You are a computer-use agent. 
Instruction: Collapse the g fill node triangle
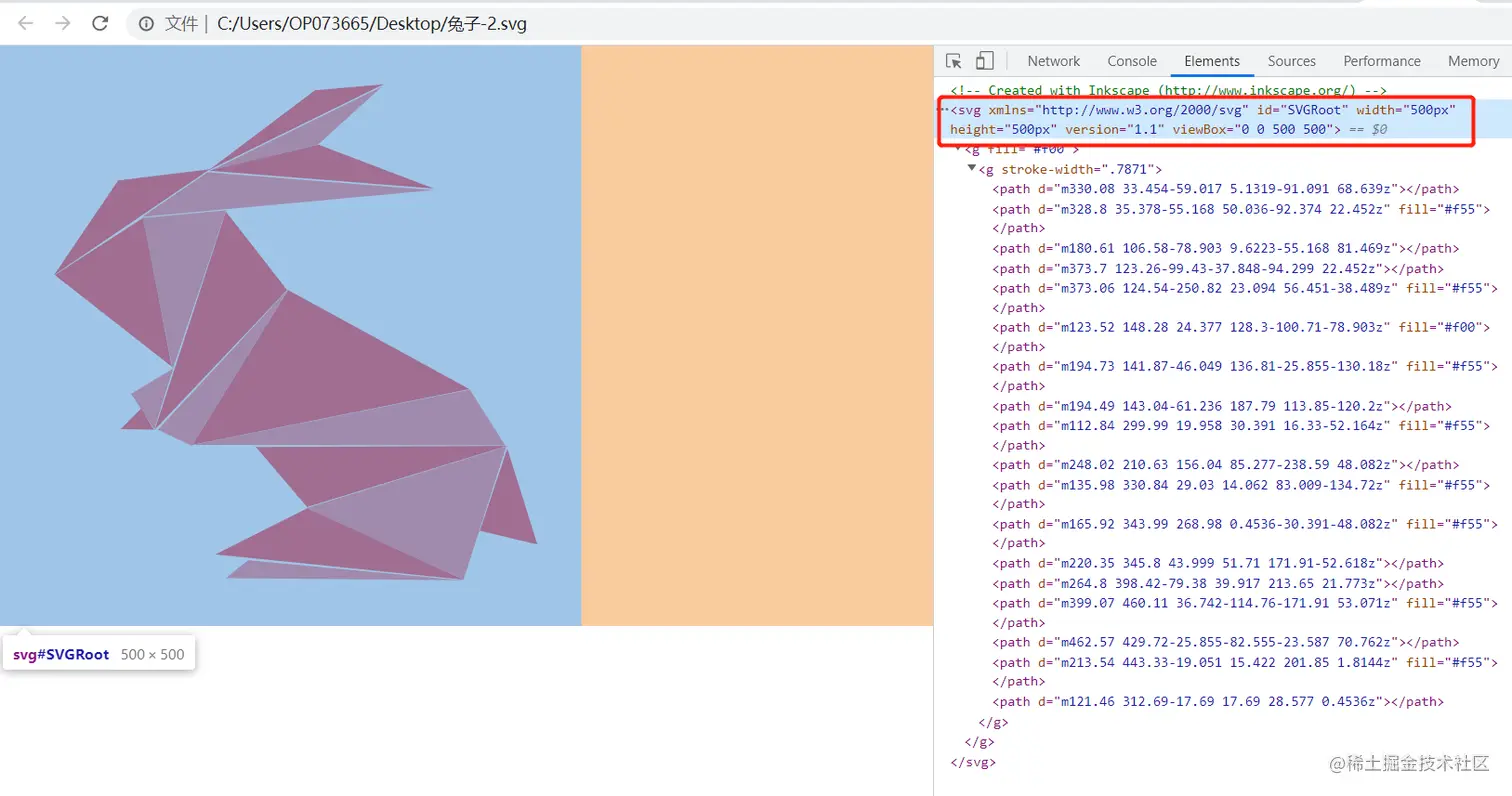(958, 149)
